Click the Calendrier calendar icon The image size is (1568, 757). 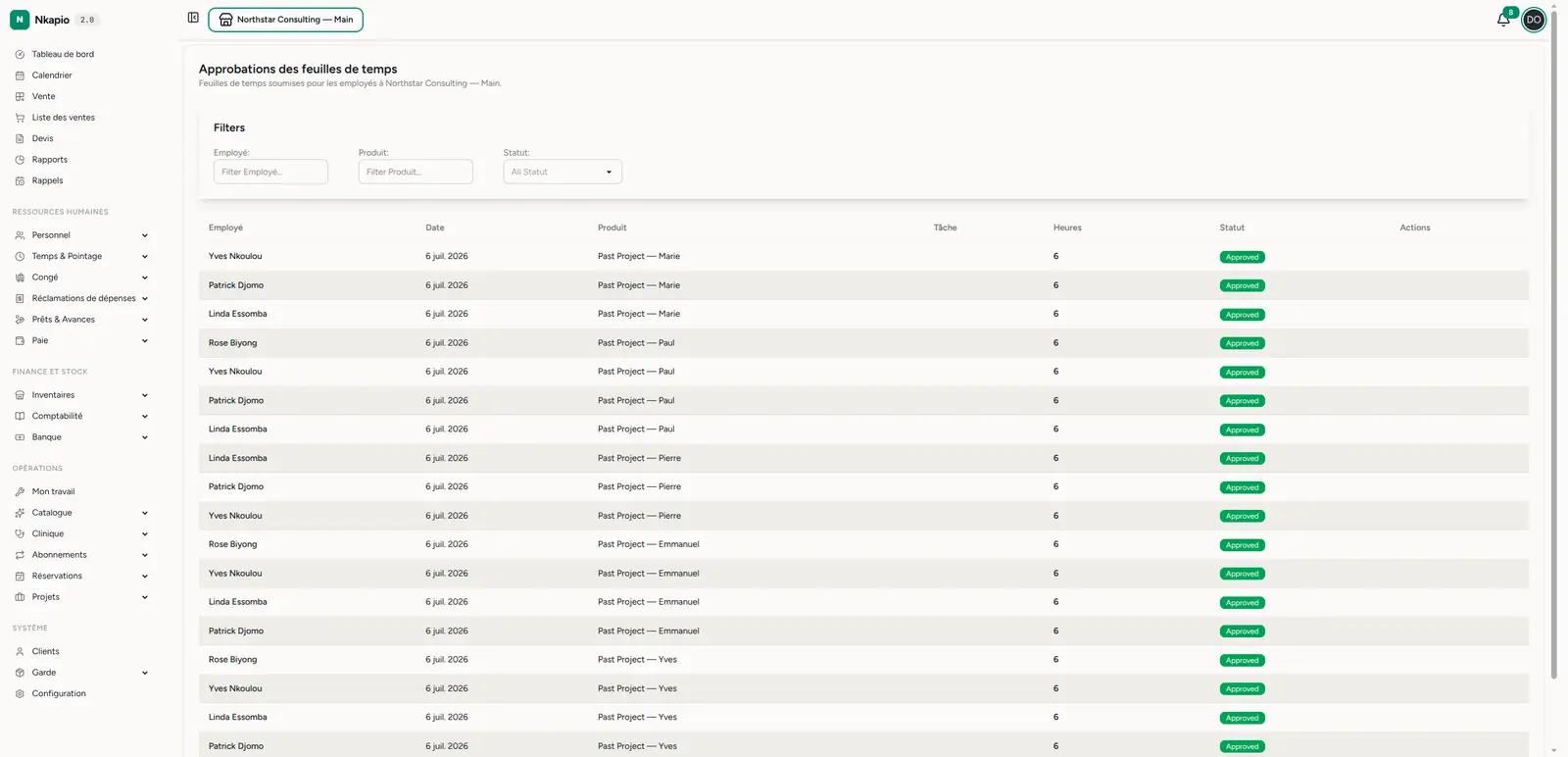[x=20, y=76]
